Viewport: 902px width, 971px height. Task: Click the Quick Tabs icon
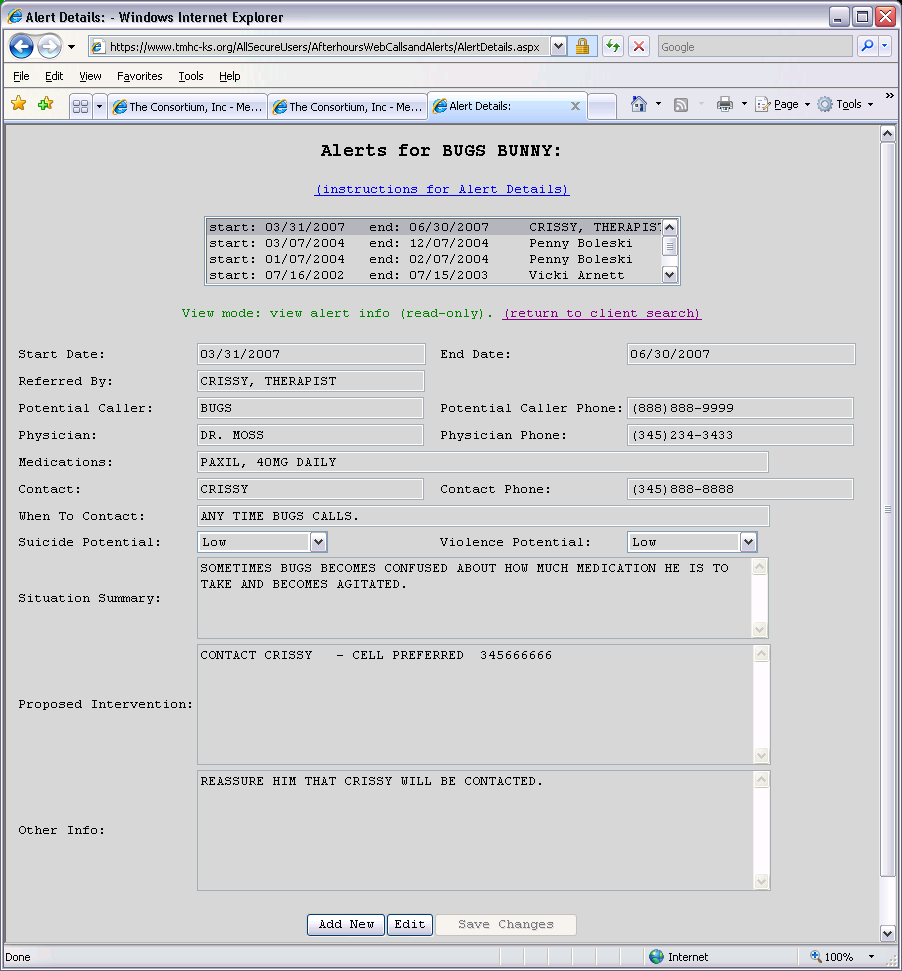pyautogui.click(x=80, y=107)
